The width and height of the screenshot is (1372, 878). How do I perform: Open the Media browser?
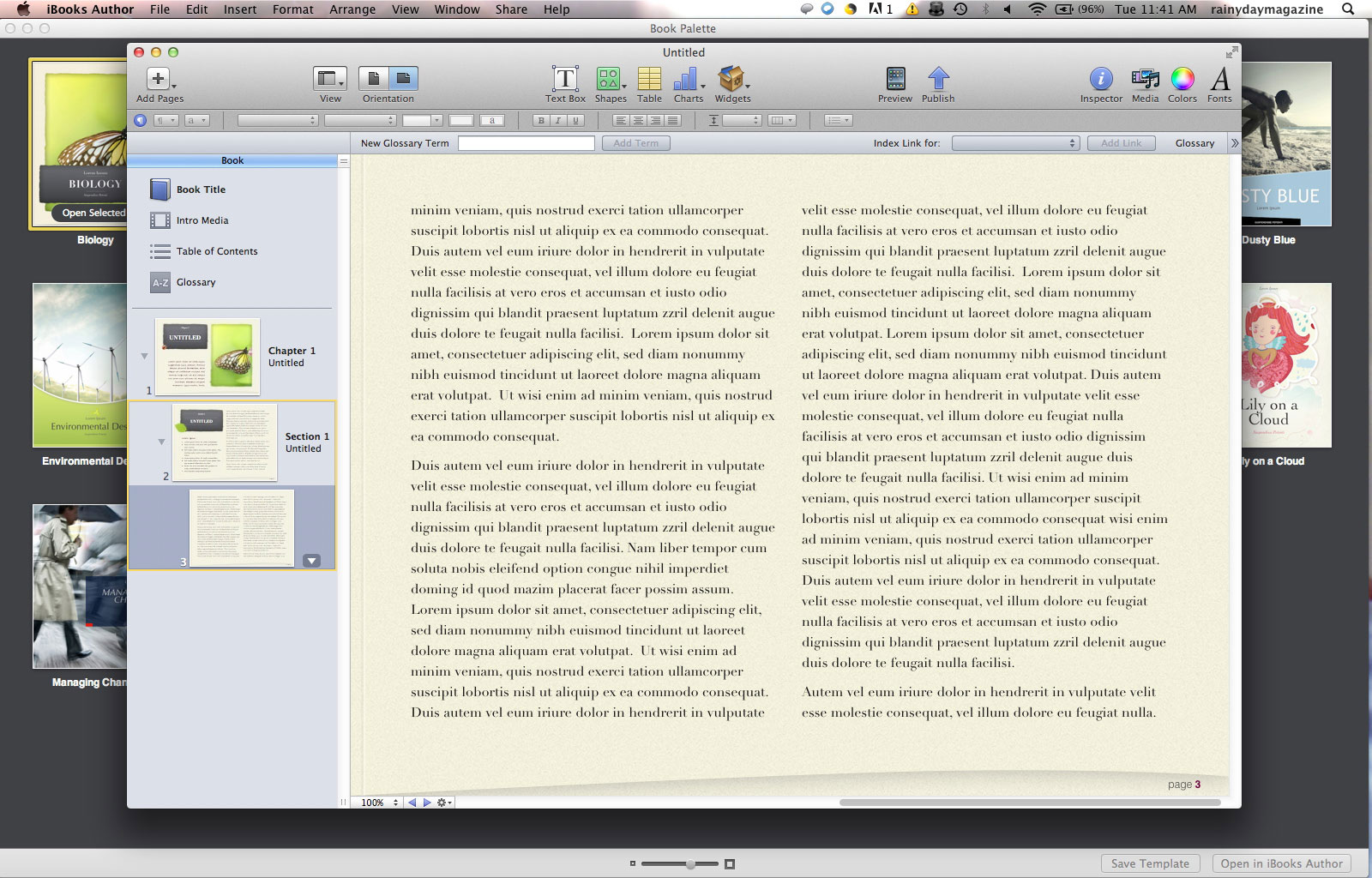tap(1145, 79)
